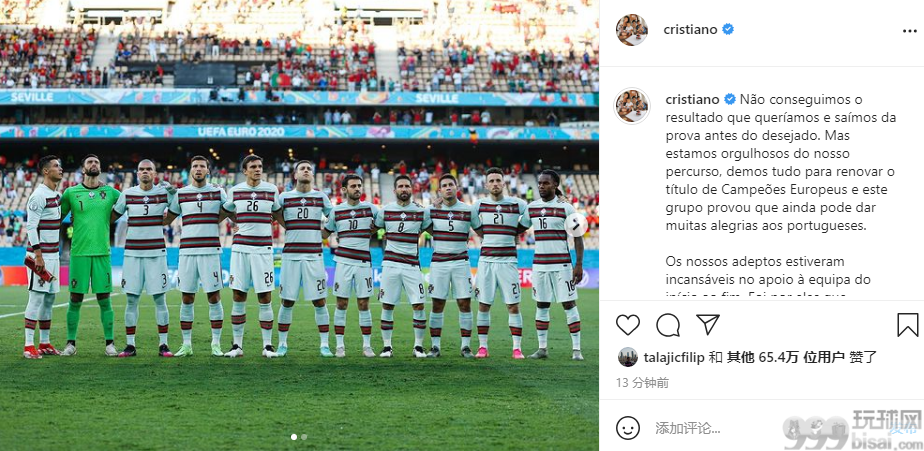Click cristiano username in post header
Image resolution: width=924 pixels, height=451 pixels.
690,29
